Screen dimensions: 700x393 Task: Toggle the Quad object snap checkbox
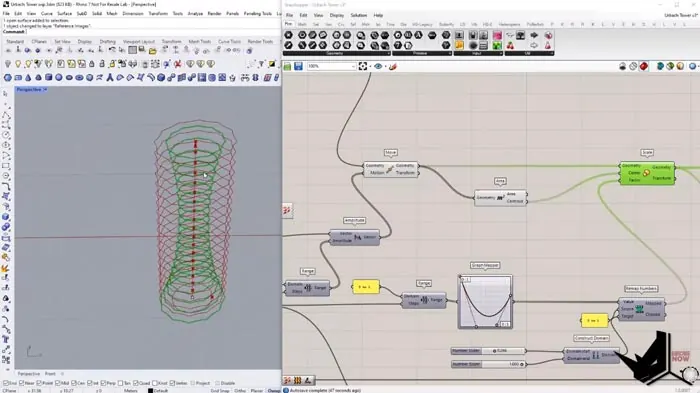(x=136, y=383)
